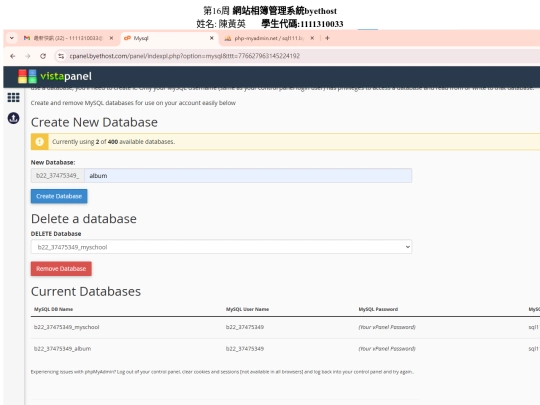Click the sidebar upload circle icon

tap(13, 118)
